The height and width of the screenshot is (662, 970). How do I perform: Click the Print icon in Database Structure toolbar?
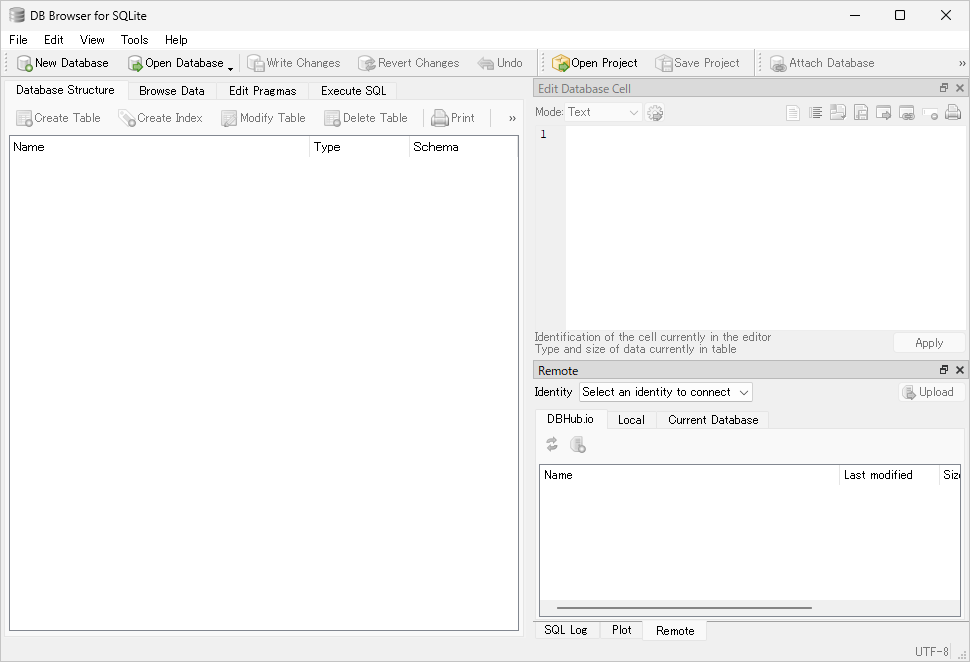click(440, 118)
